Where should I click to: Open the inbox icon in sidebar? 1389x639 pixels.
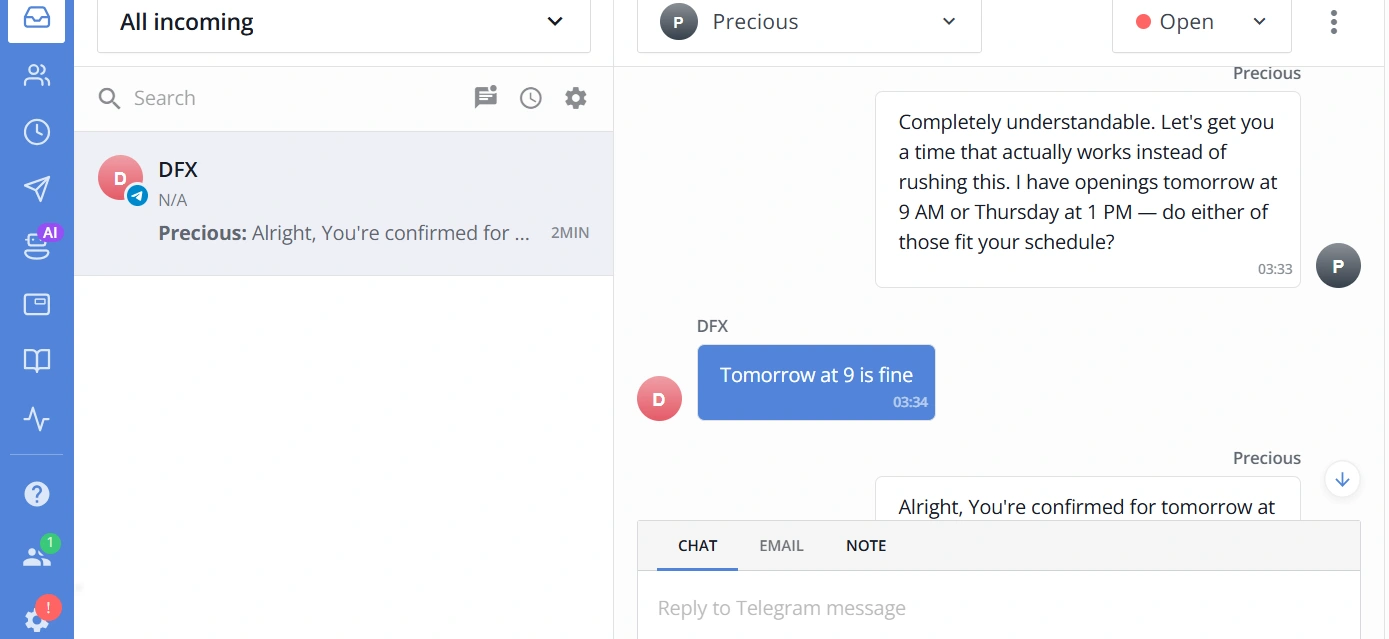pyautogui.click(x=37, y=18)
